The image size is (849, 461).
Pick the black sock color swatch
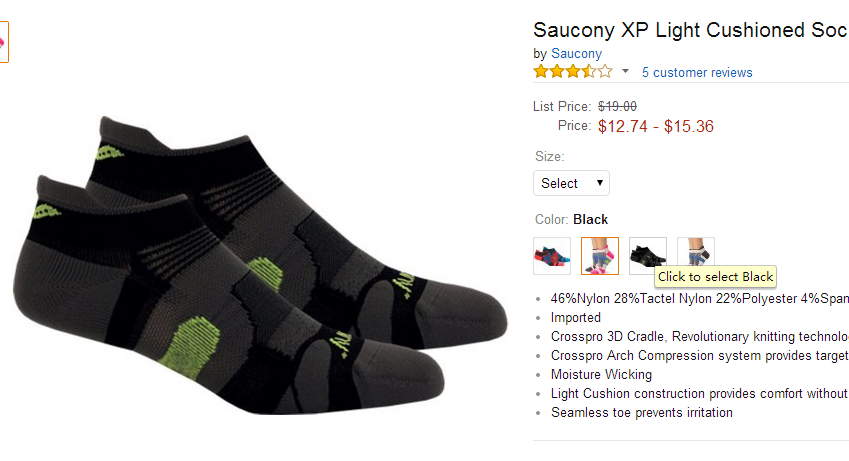(647, 252)
